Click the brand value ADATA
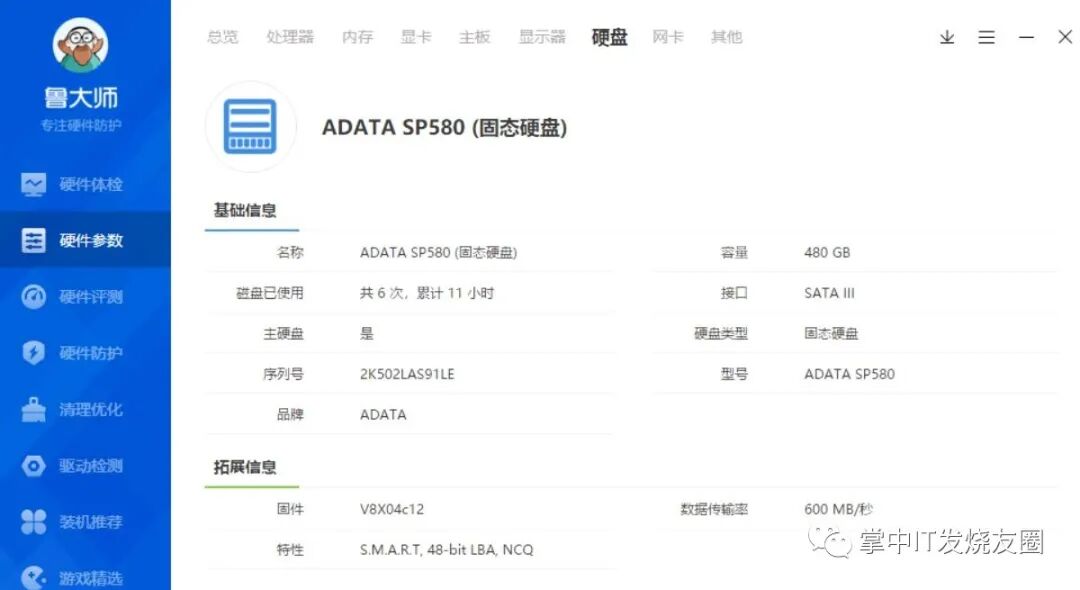This screenshot has width=1080, height=590. point(383,414)
